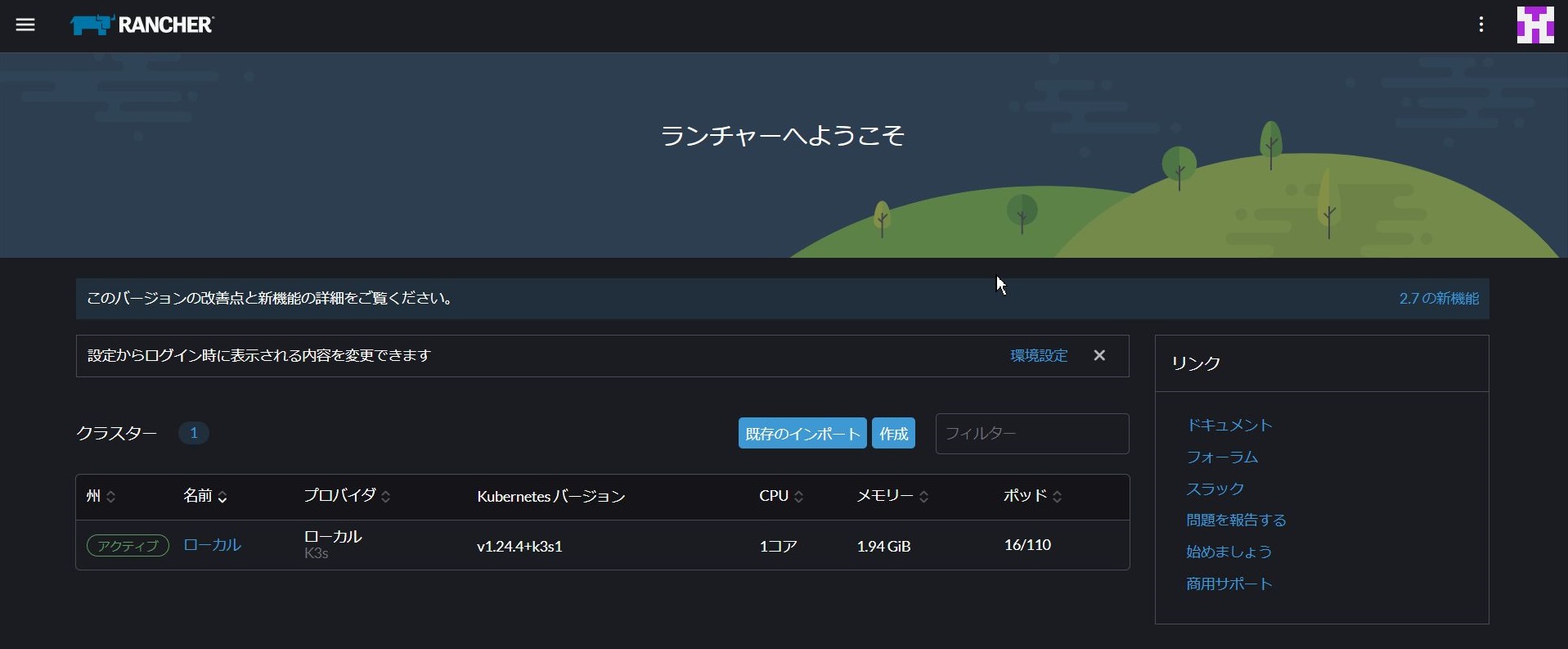1568x649 pixels.
Task: Click the Rancher logo
Action: click(x=142, y=25)
